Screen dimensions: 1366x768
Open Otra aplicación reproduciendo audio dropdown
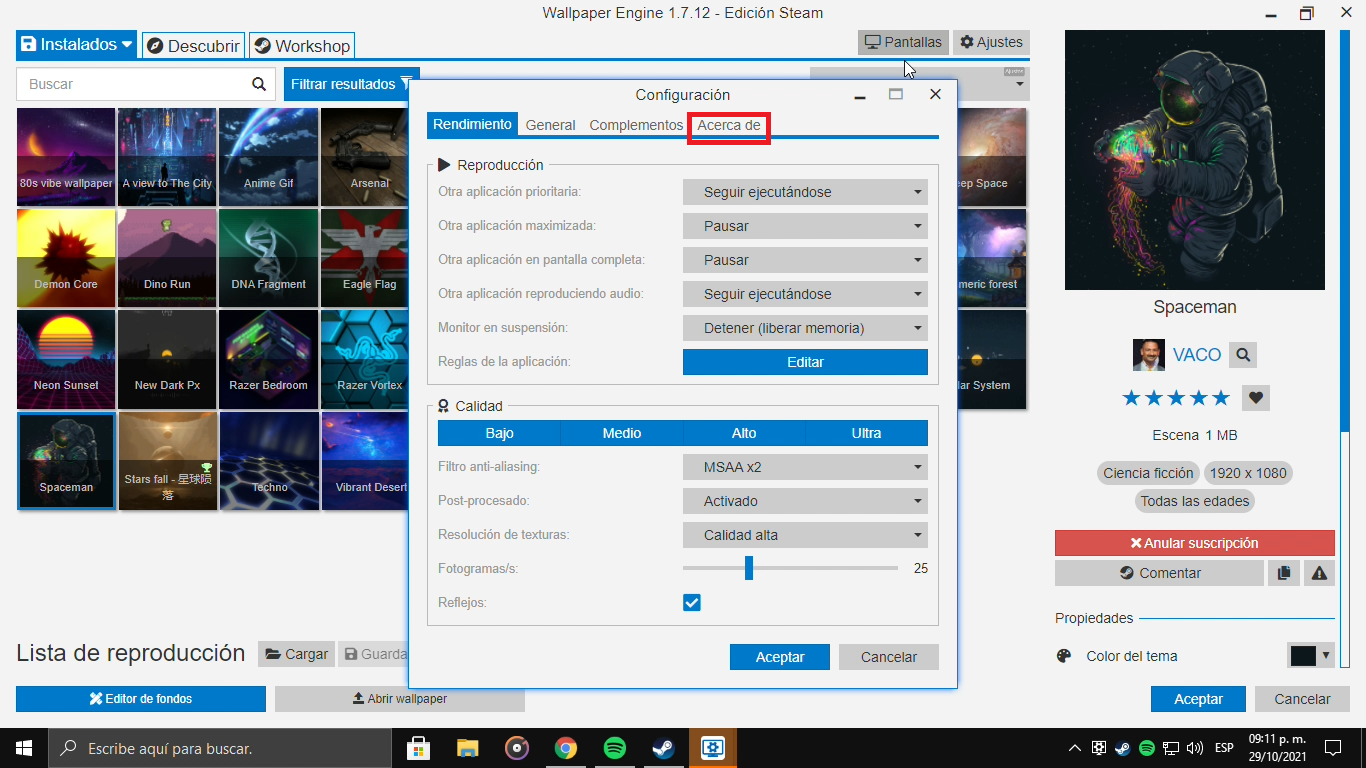[805, 294]
